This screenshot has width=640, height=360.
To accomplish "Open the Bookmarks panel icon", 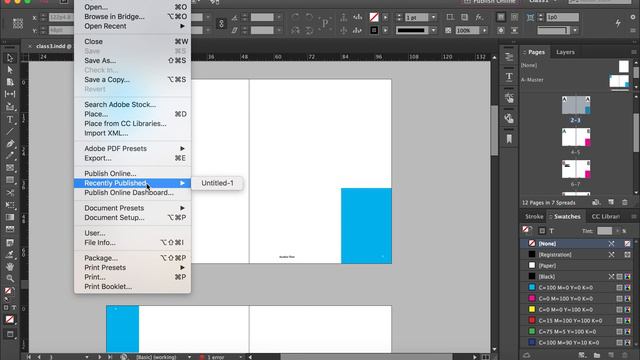I will tap(509, 139).
